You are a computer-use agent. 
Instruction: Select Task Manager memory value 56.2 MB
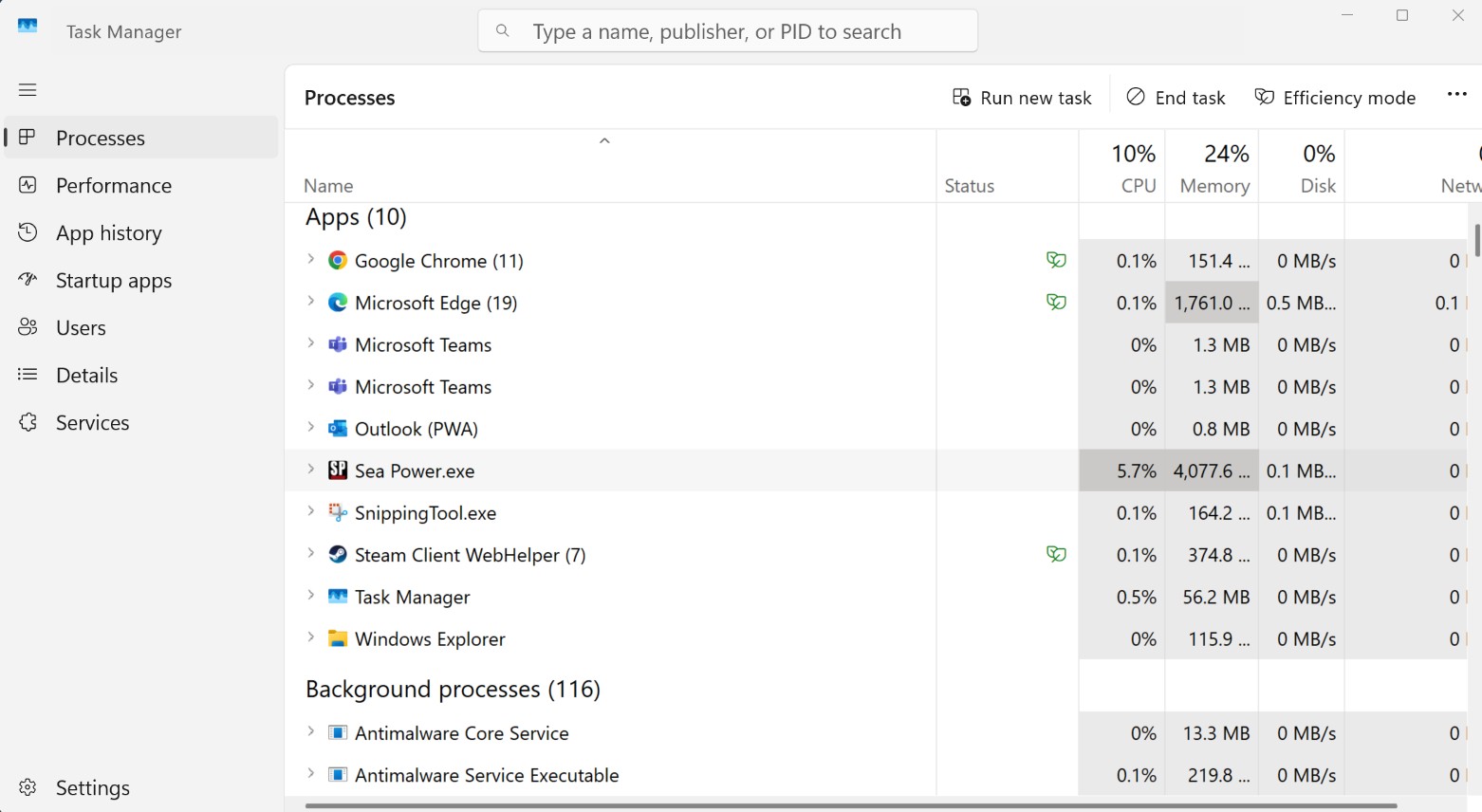click(1215, 597)
